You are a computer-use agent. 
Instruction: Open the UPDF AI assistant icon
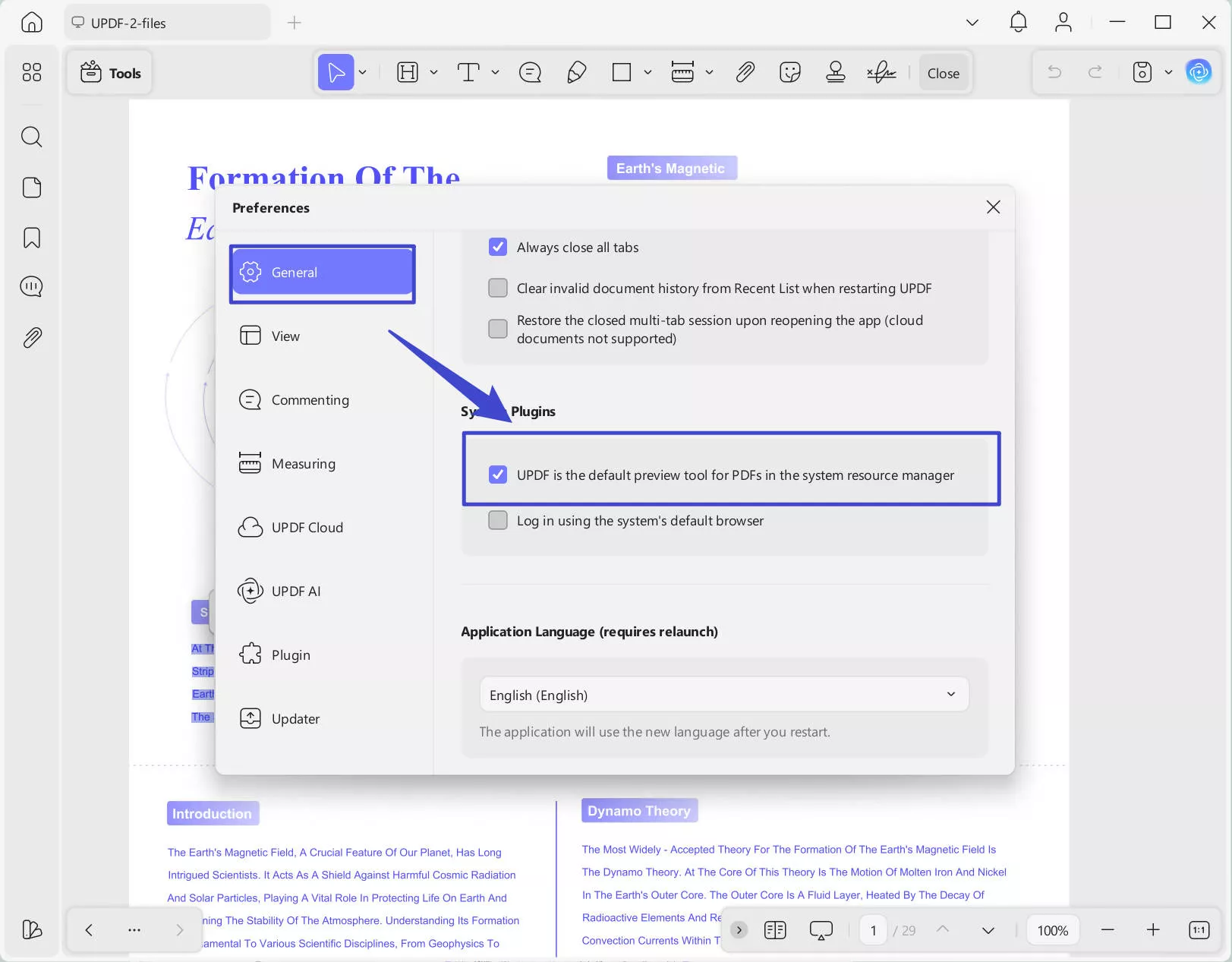(x=1199, y=73)
